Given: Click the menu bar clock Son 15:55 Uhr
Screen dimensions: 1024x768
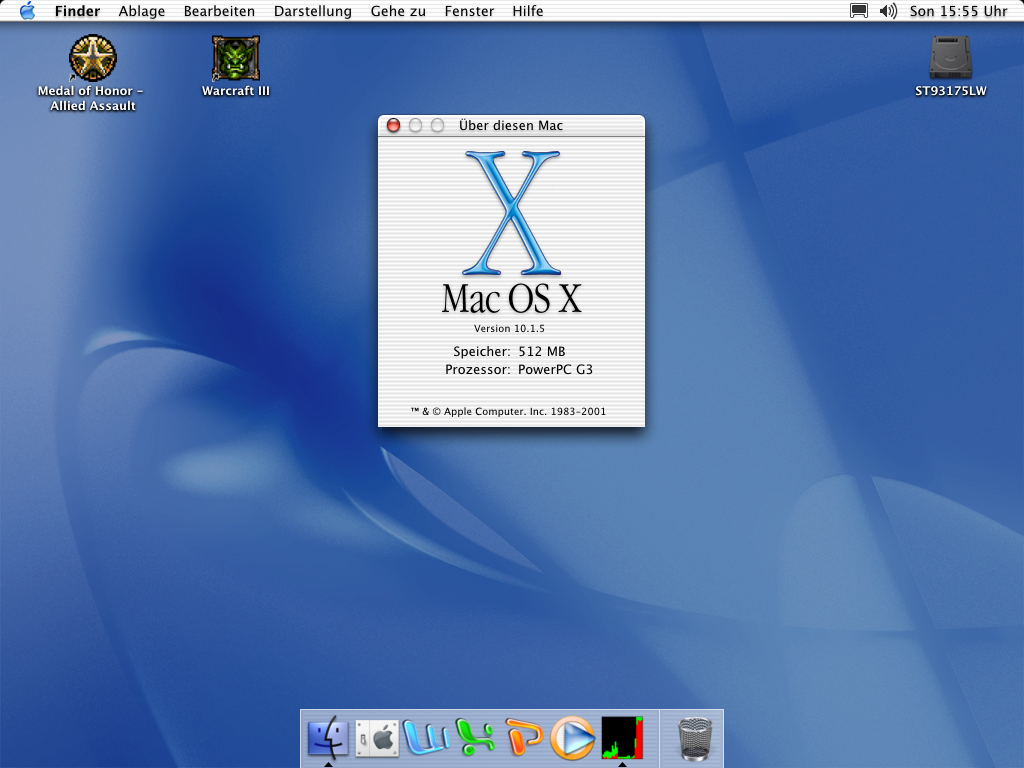Looking at the screenshot, I should [x=959, y=11].
